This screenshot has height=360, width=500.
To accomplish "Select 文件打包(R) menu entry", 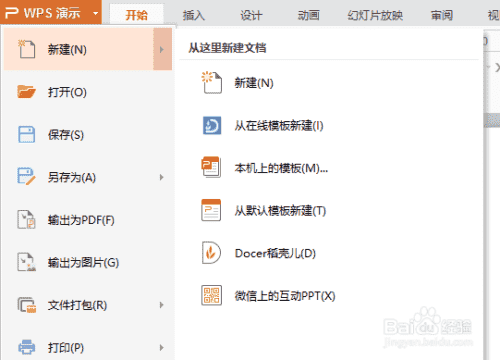I will [88, 305].
